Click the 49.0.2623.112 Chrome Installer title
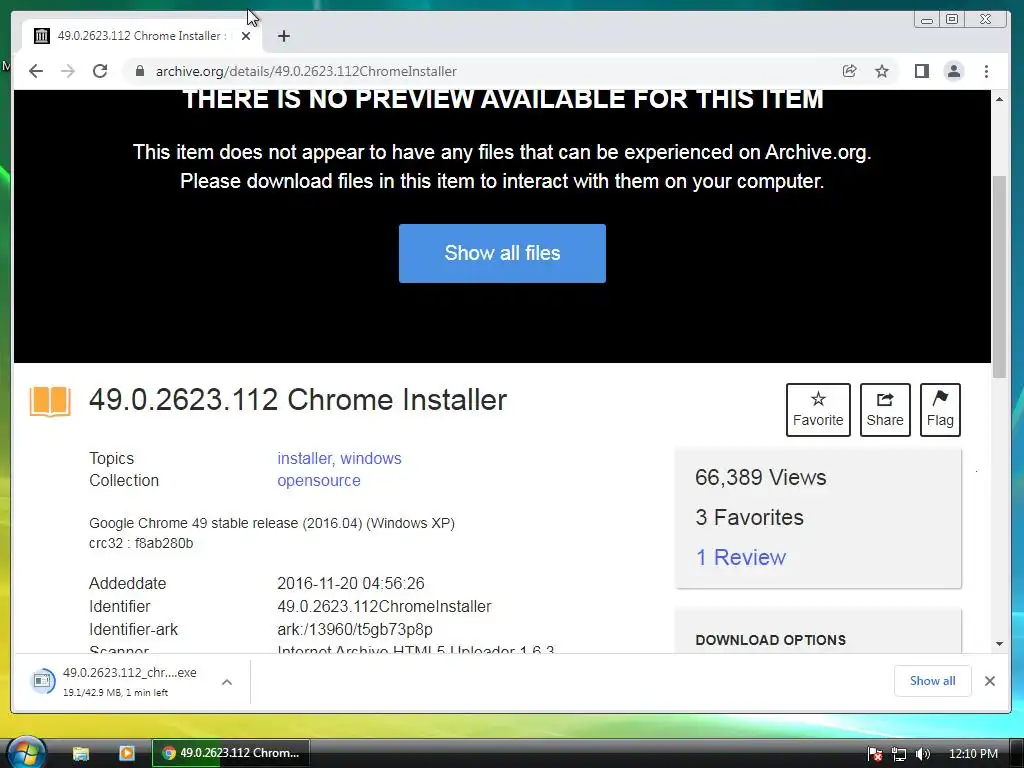 (x=298, y=400)
